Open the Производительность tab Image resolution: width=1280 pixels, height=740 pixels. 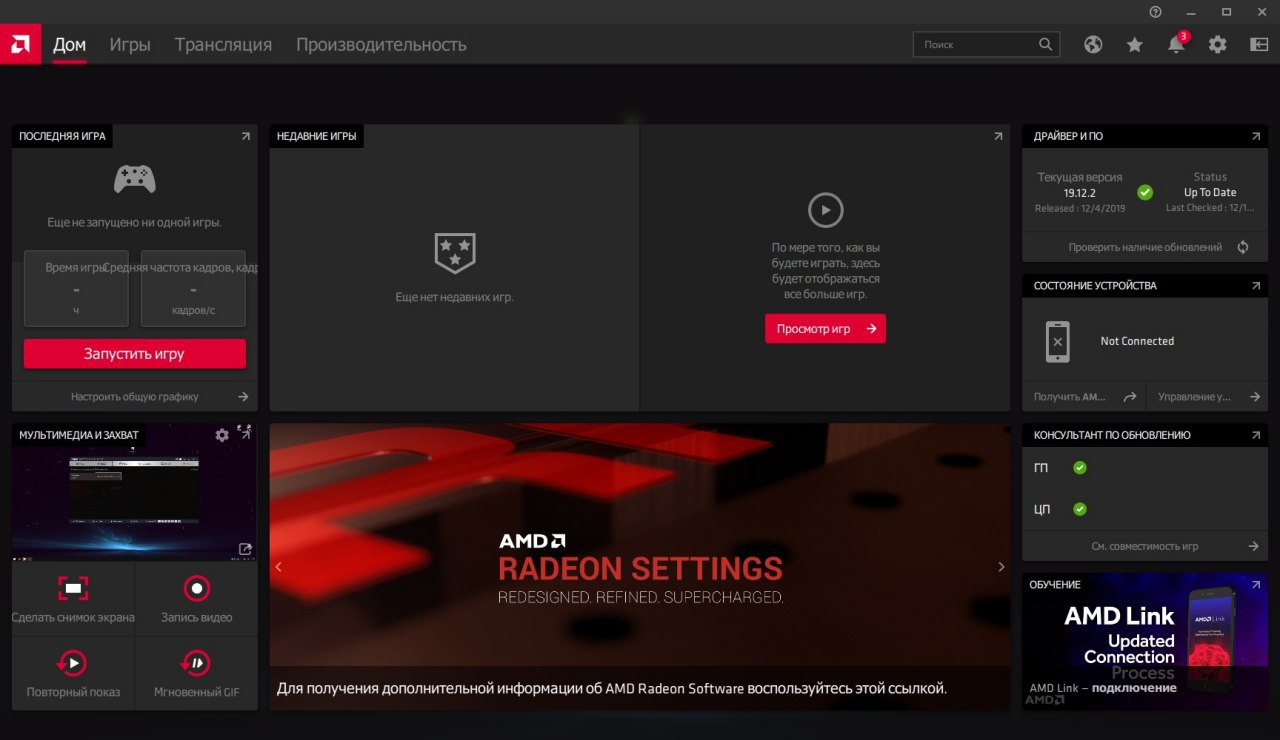point(381,45)
